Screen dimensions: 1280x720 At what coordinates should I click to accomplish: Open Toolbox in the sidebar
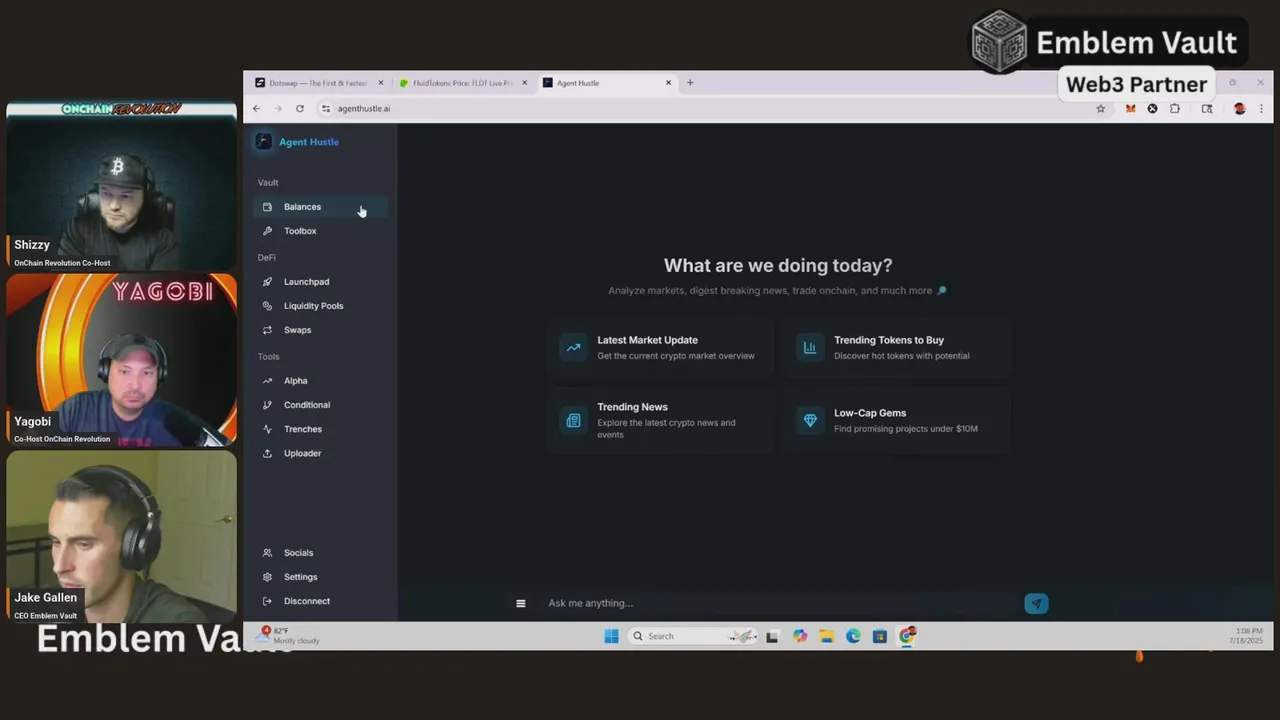[x=320, y=231]
